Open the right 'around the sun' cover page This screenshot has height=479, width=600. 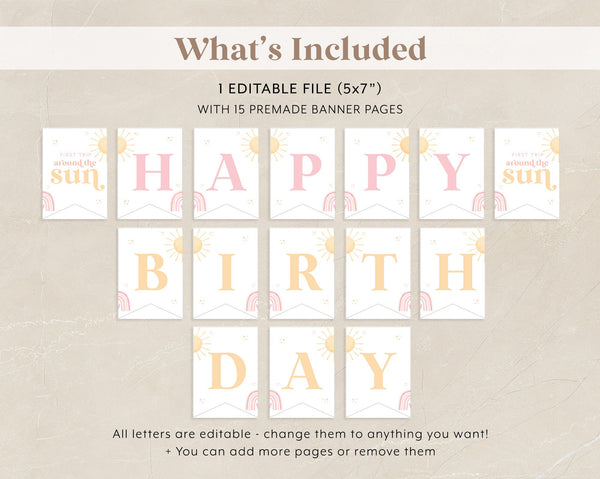click(527, 173)
